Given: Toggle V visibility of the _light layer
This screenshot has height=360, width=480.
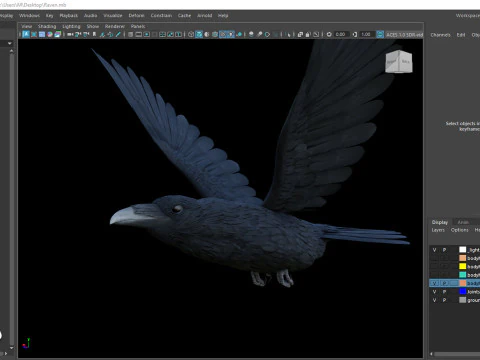Looking at the screenshot, I should click(434, 250).
